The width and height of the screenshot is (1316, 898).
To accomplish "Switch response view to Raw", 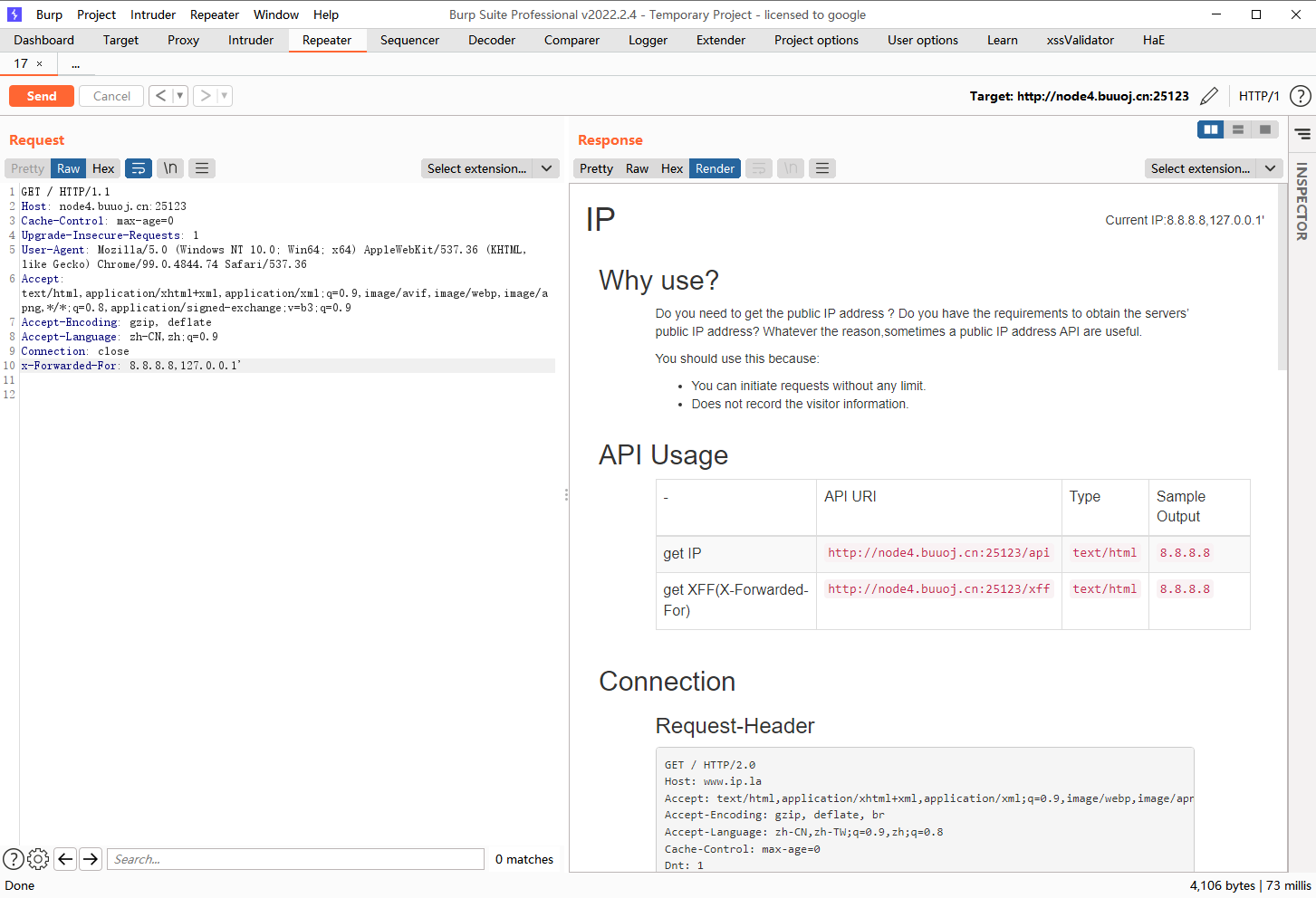I will (637, 168).
